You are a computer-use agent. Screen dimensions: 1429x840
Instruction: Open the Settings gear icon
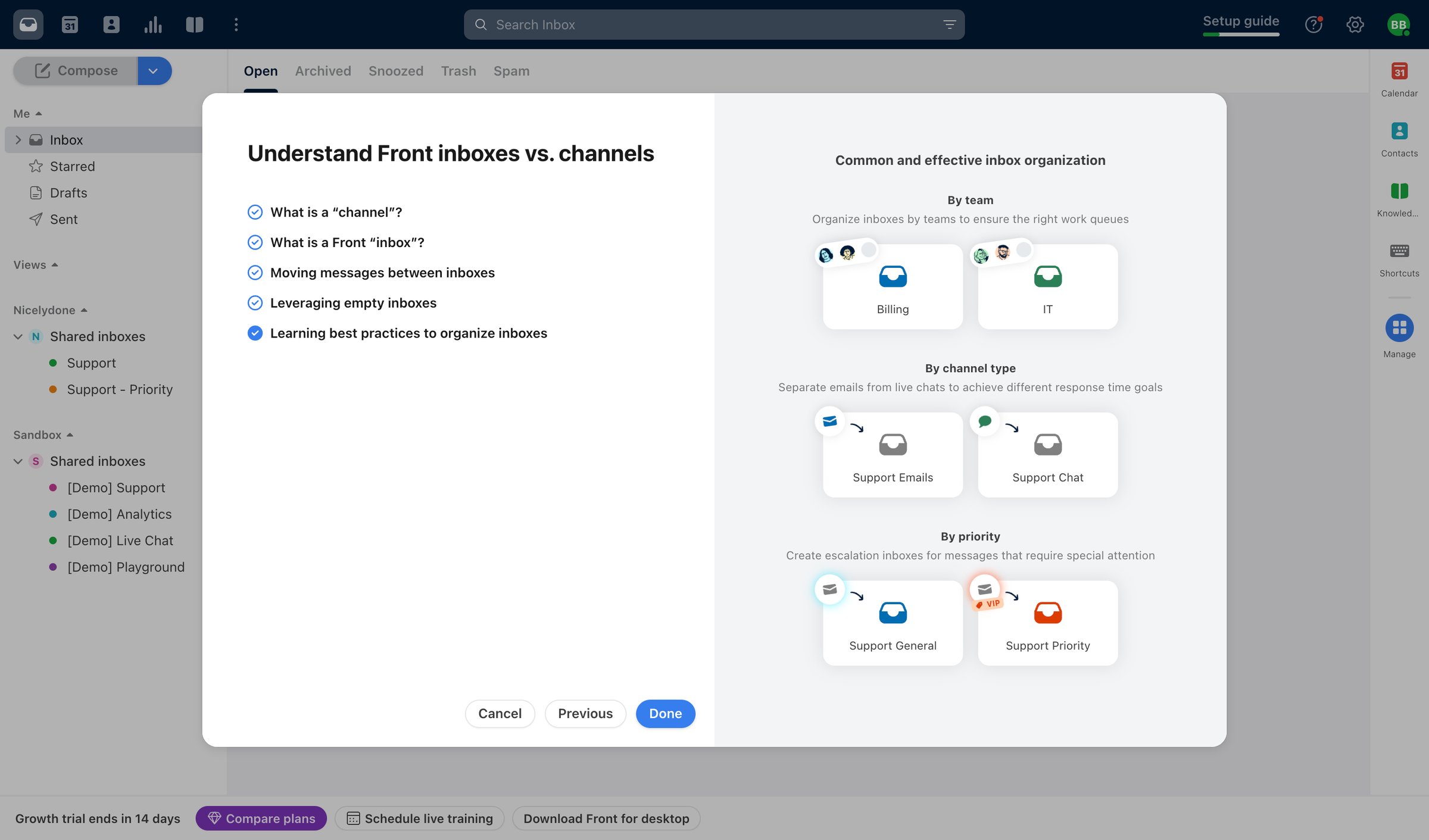(1355, 24)
